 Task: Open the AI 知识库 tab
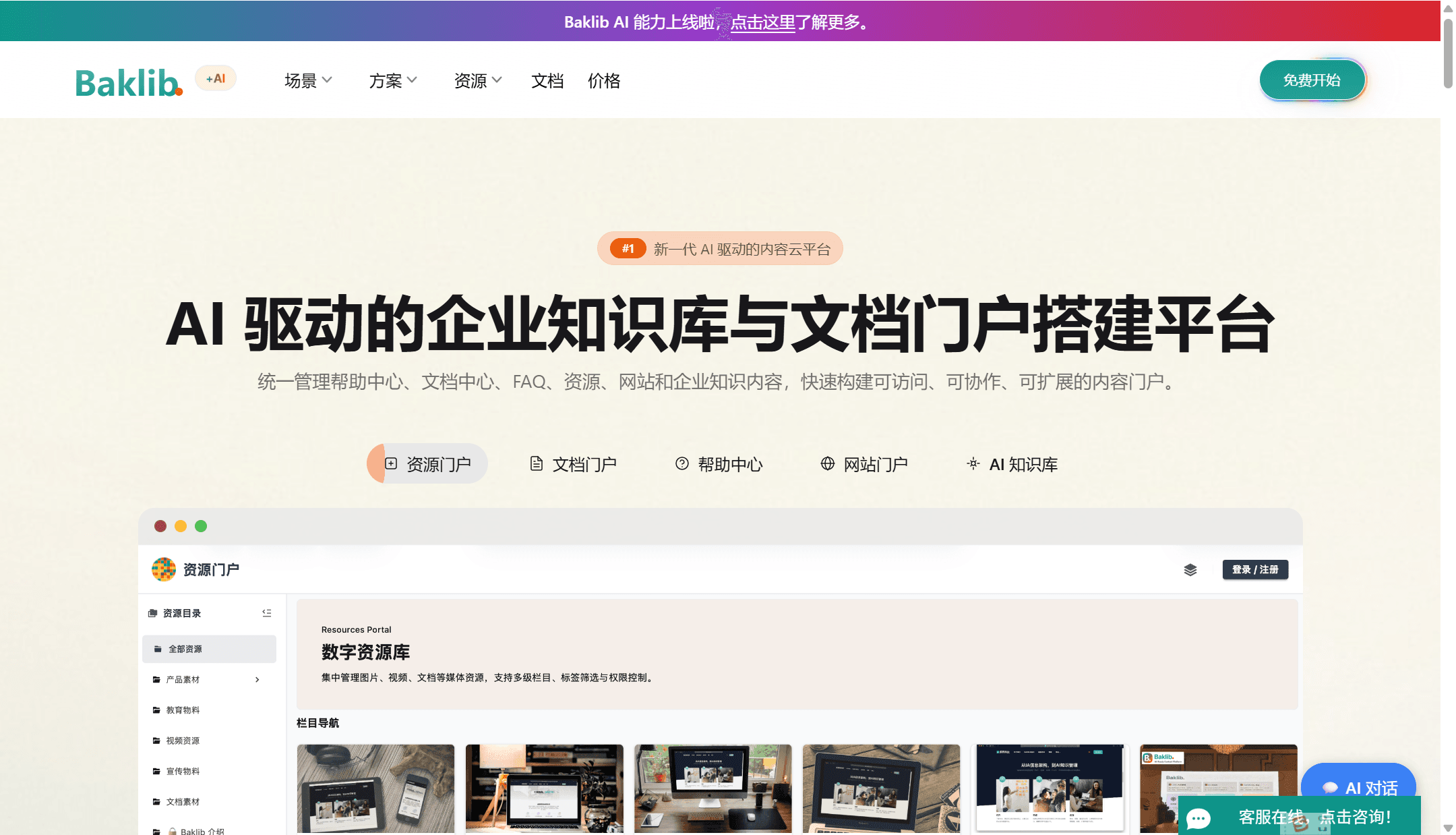[x=1012, y=464]
